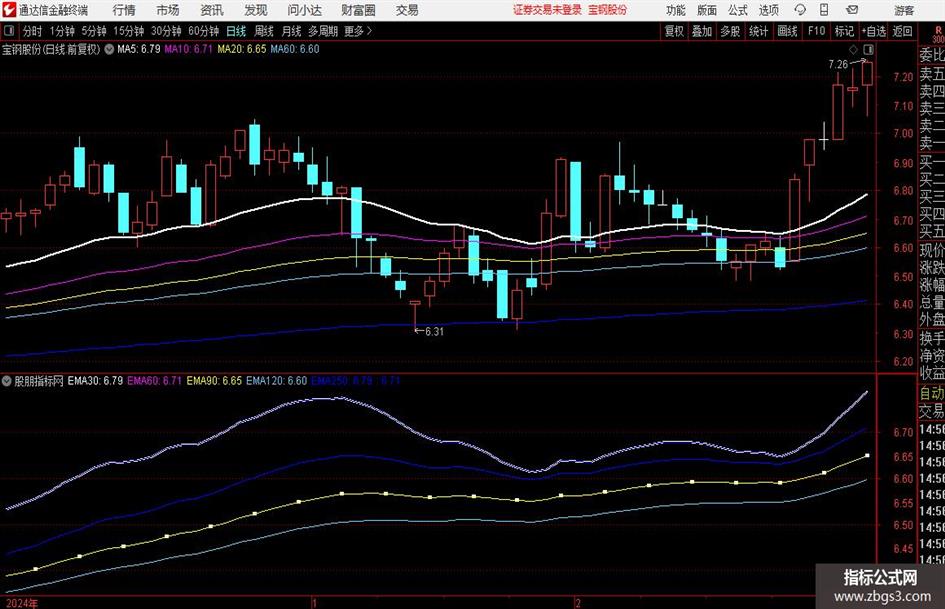Screen dimensions: 945x609
Task: Click the MA10: 6.71 label
Action: click(189, 49)
